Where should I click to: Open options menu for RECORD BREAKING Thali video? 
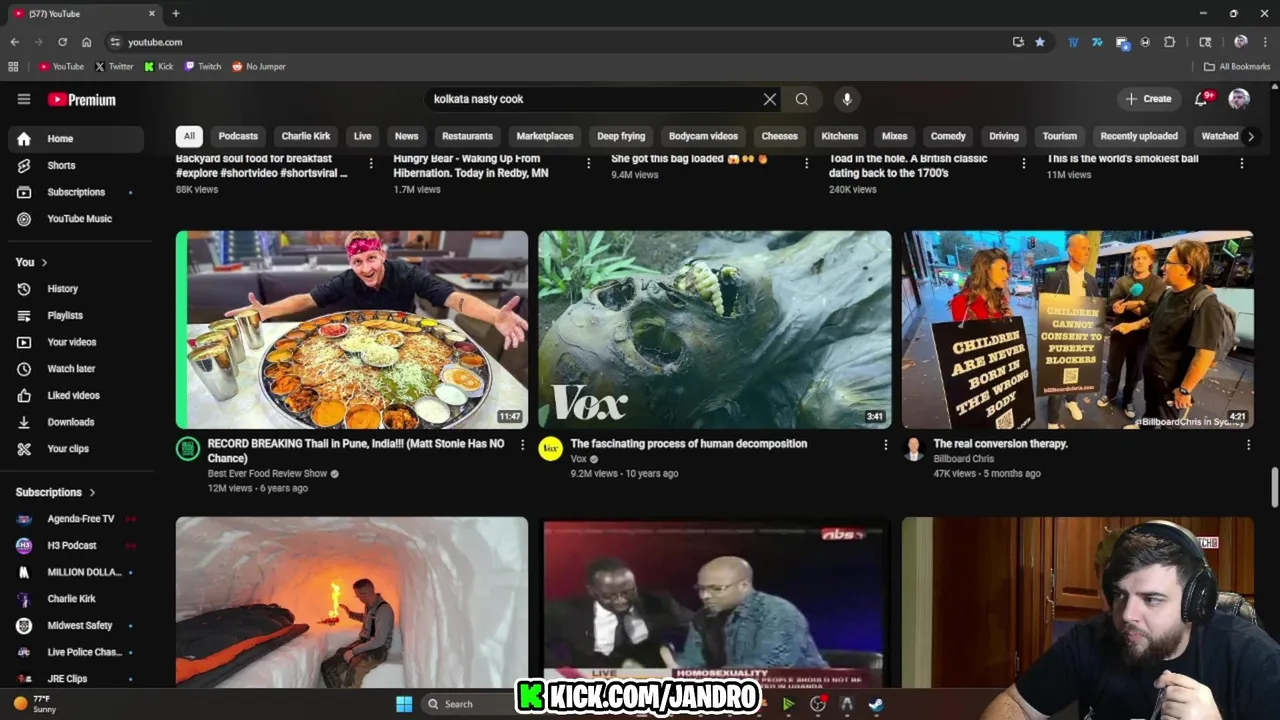(522, 445)
